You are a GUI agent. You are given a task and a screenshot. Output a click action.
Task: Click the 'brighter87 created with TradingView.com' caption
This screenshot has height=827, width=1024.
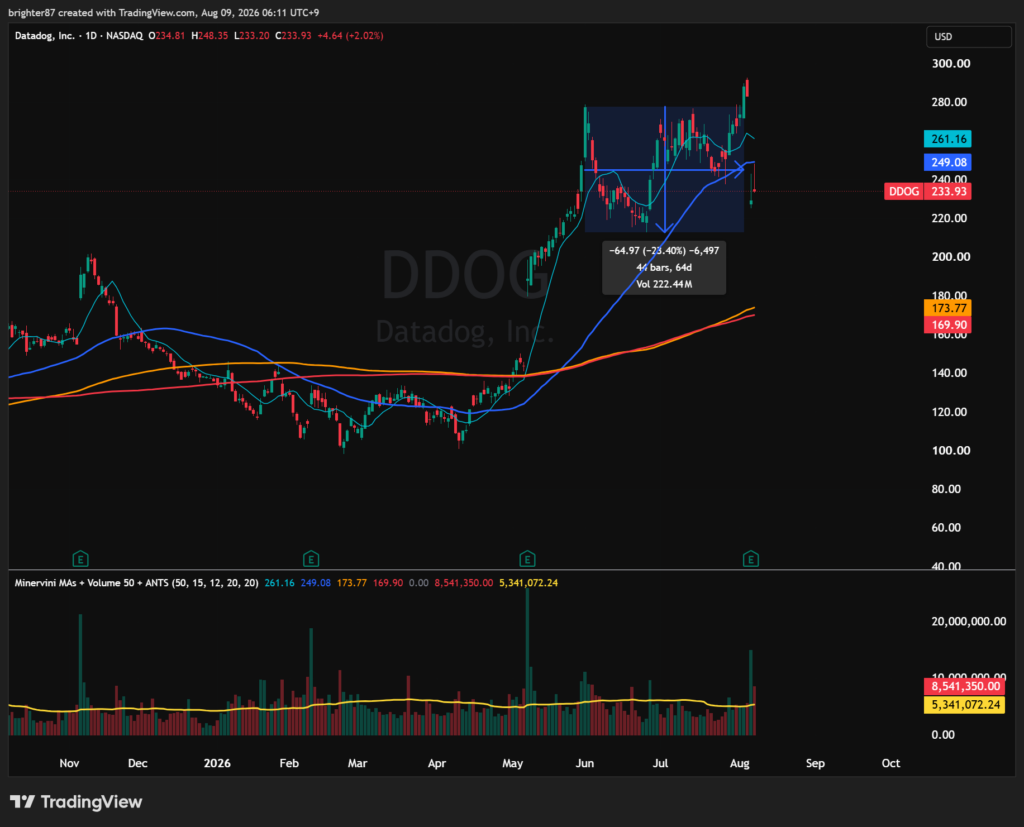[x=101, y=12]
